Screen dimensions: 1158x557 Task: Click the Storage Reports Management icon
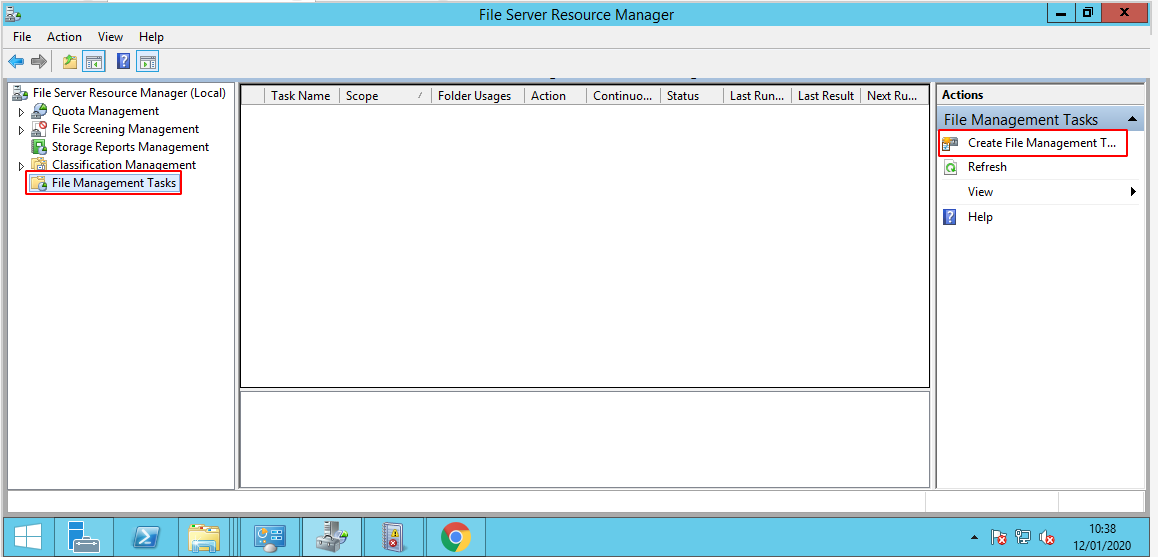tap(39, 147)
